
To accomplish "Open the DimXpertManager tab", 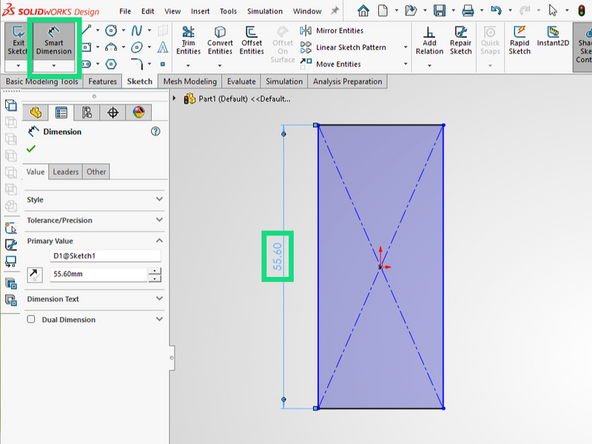I will click(113, 113).
